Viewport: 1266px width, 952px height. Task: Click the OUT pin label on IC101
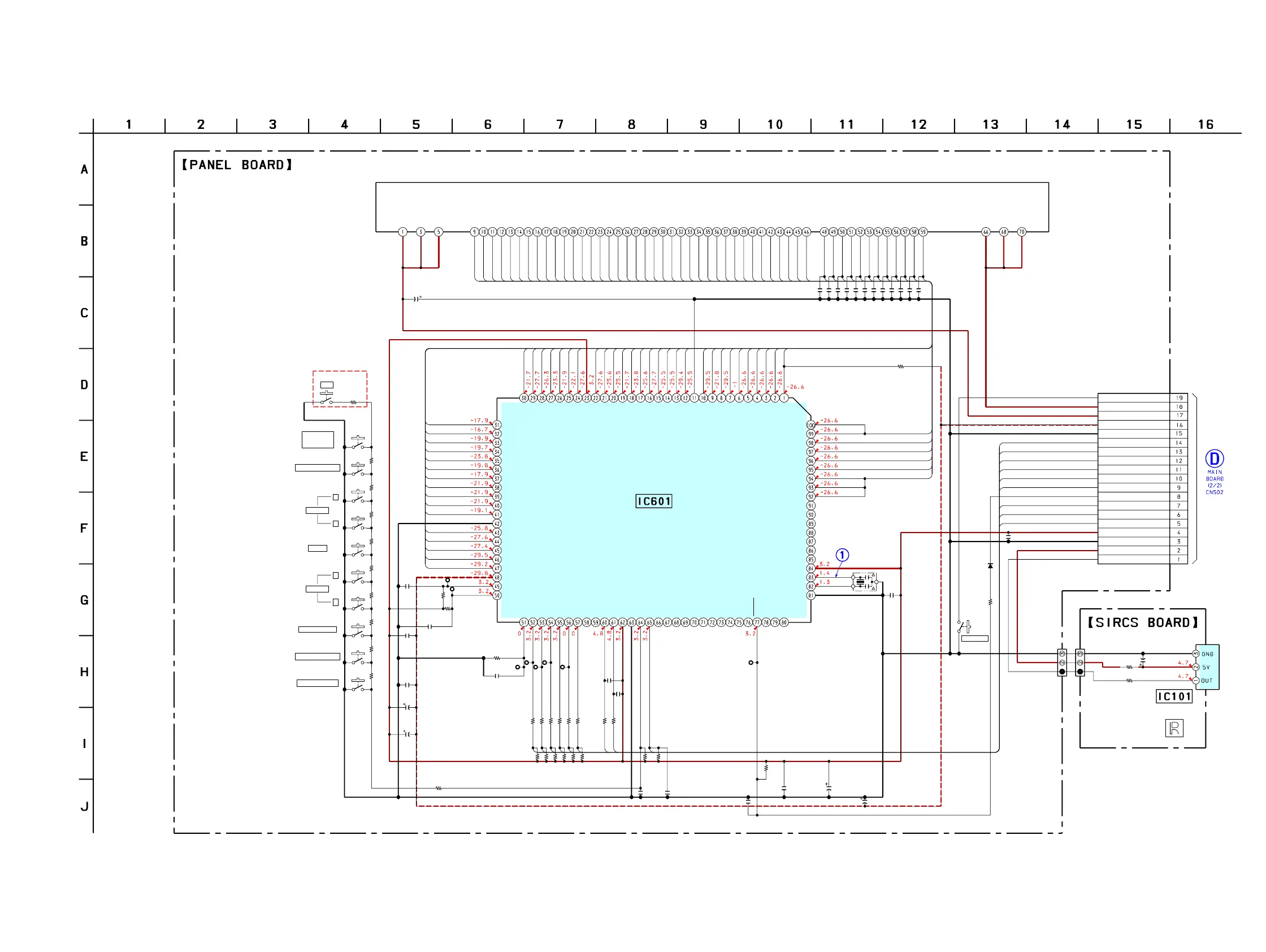(1207, 681)
